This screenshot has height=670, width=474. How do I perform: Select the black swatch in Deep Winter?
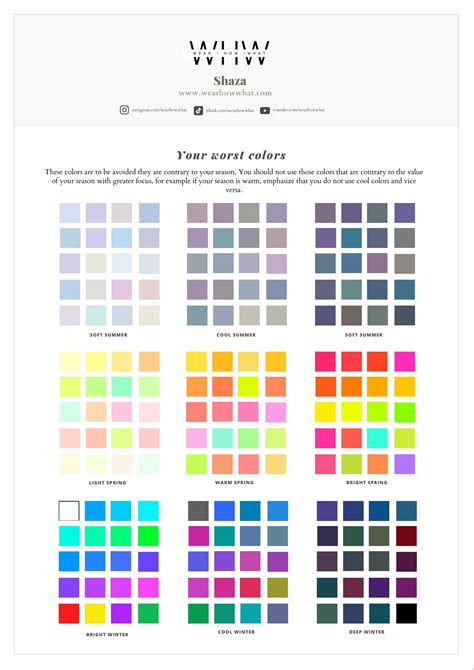[x=406, y=613]
